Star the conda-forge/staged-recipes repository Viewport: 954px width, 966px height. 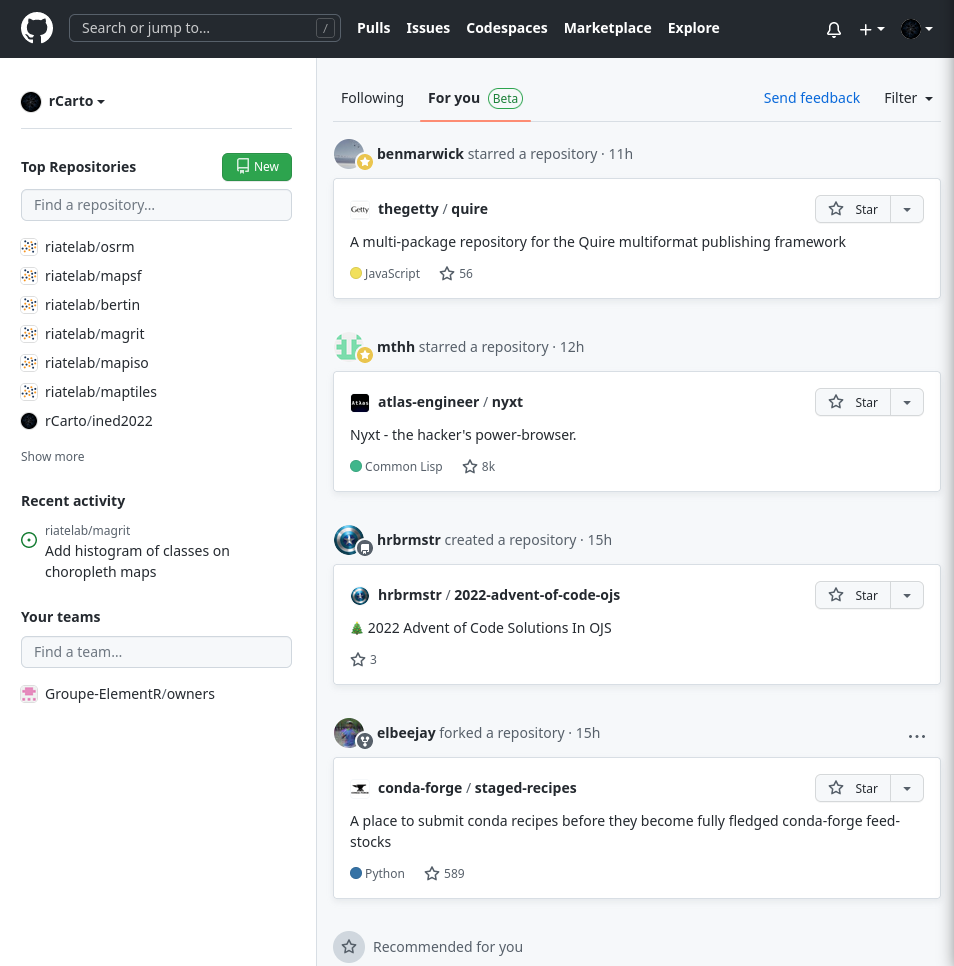[853, 789]
